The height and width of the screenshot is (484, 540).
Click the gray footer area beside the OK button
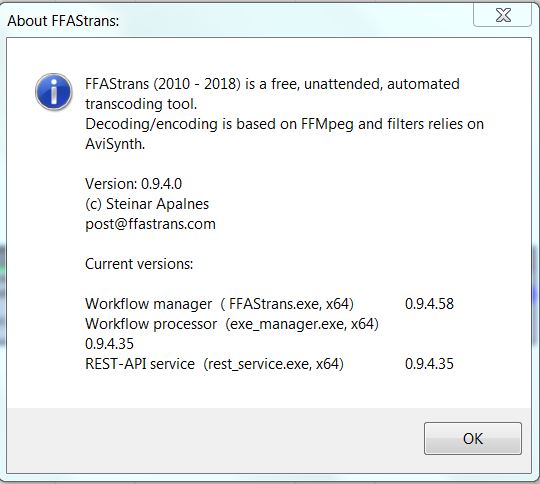tap(215, 440)
